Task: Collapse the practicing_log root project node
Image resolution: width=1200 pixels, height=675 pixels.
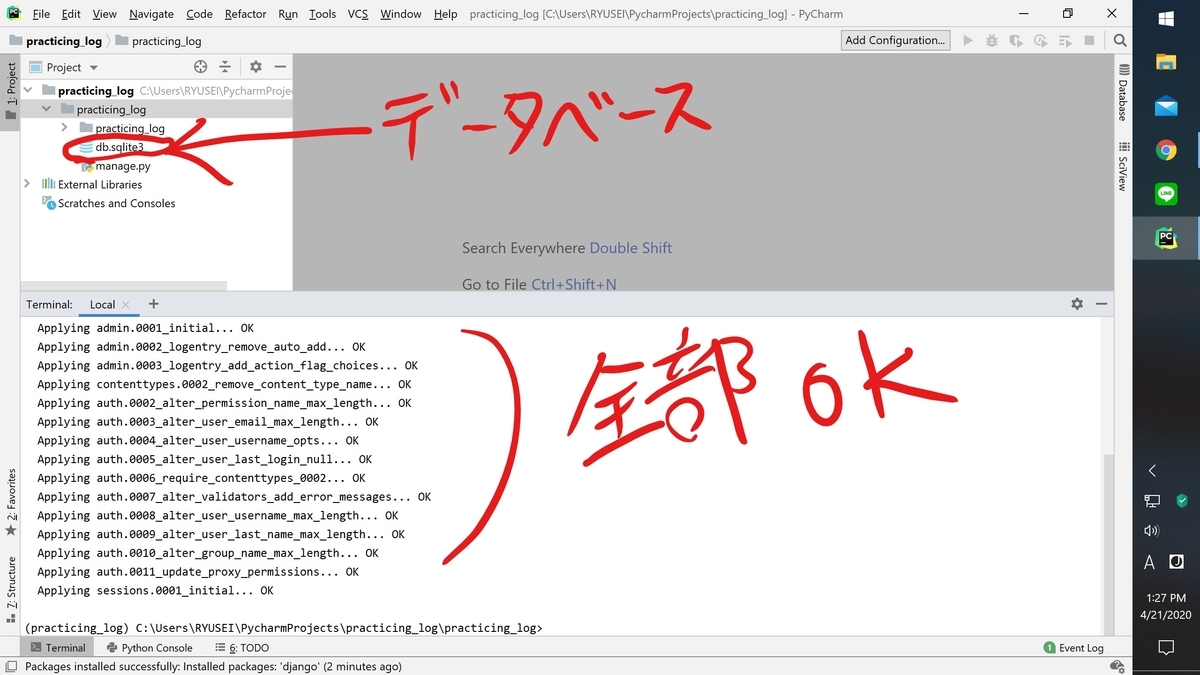Action: coord(28,90)
